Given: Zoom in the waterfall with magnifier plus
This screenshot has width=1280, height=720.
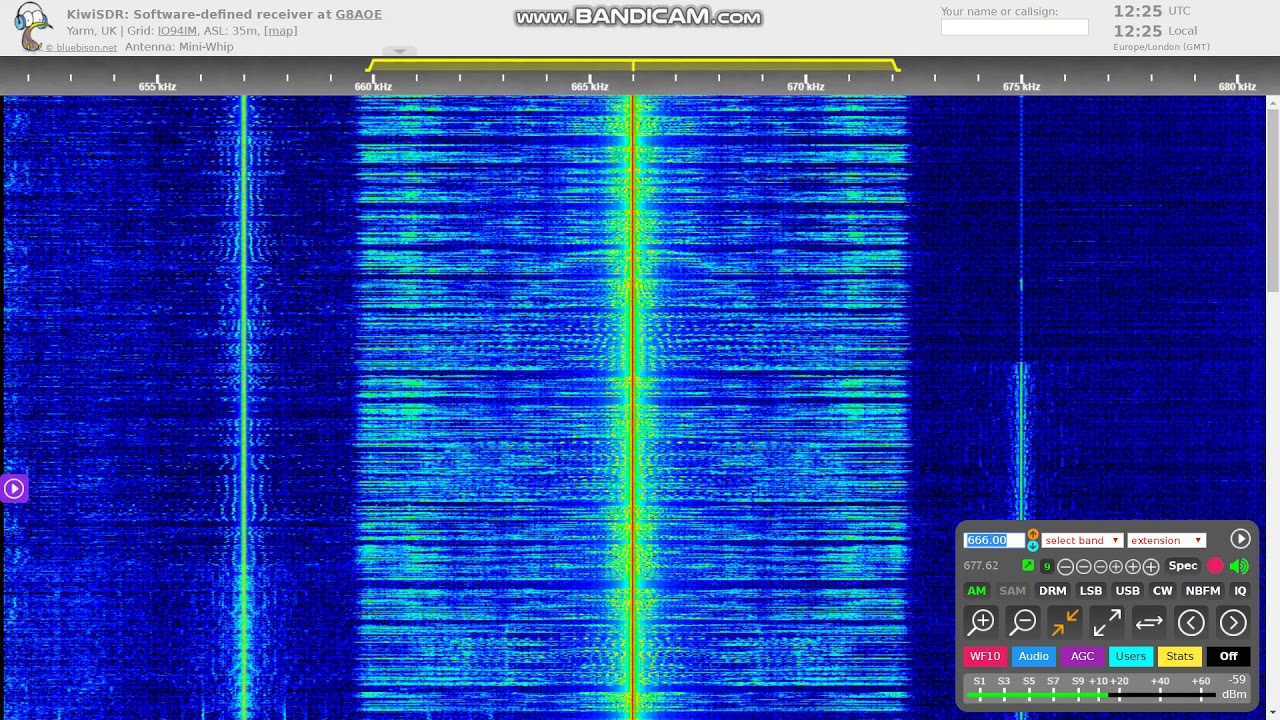Looking at the screenshot, I should pos(981,622).
